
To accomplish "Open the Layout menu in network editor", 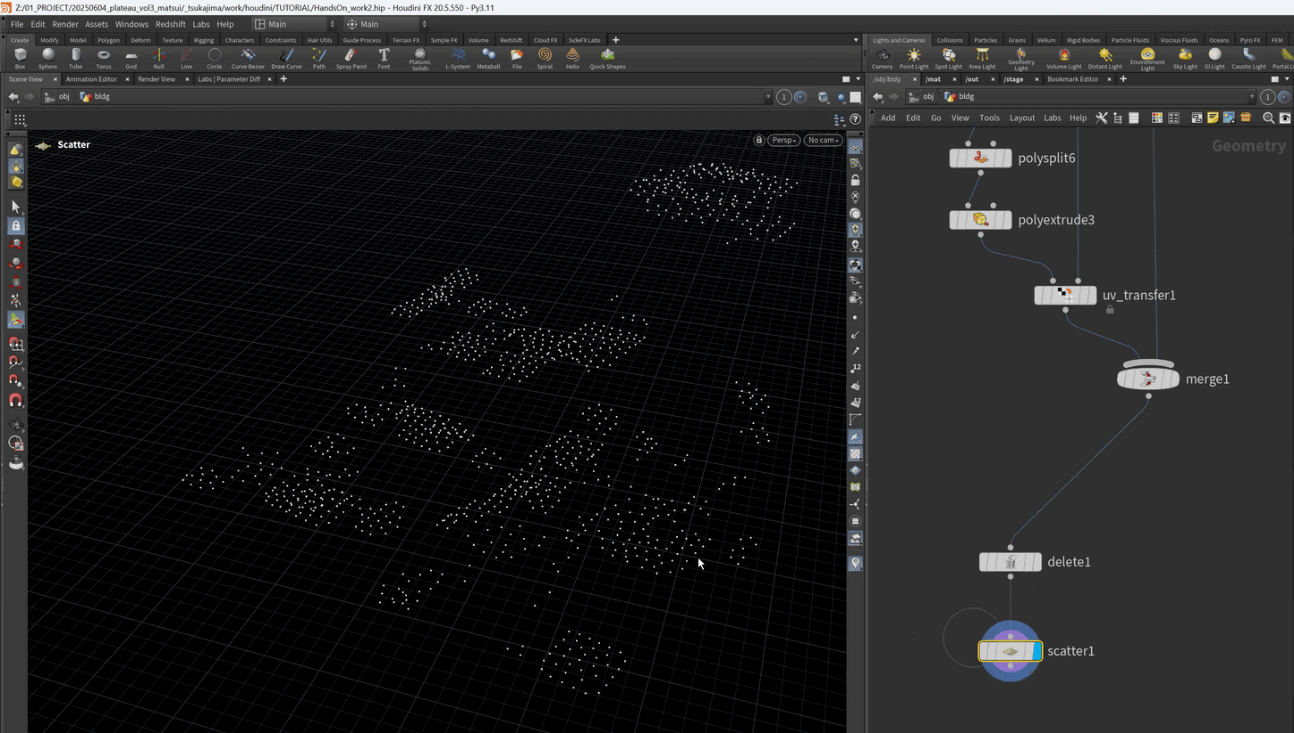I will [1021, 118].
